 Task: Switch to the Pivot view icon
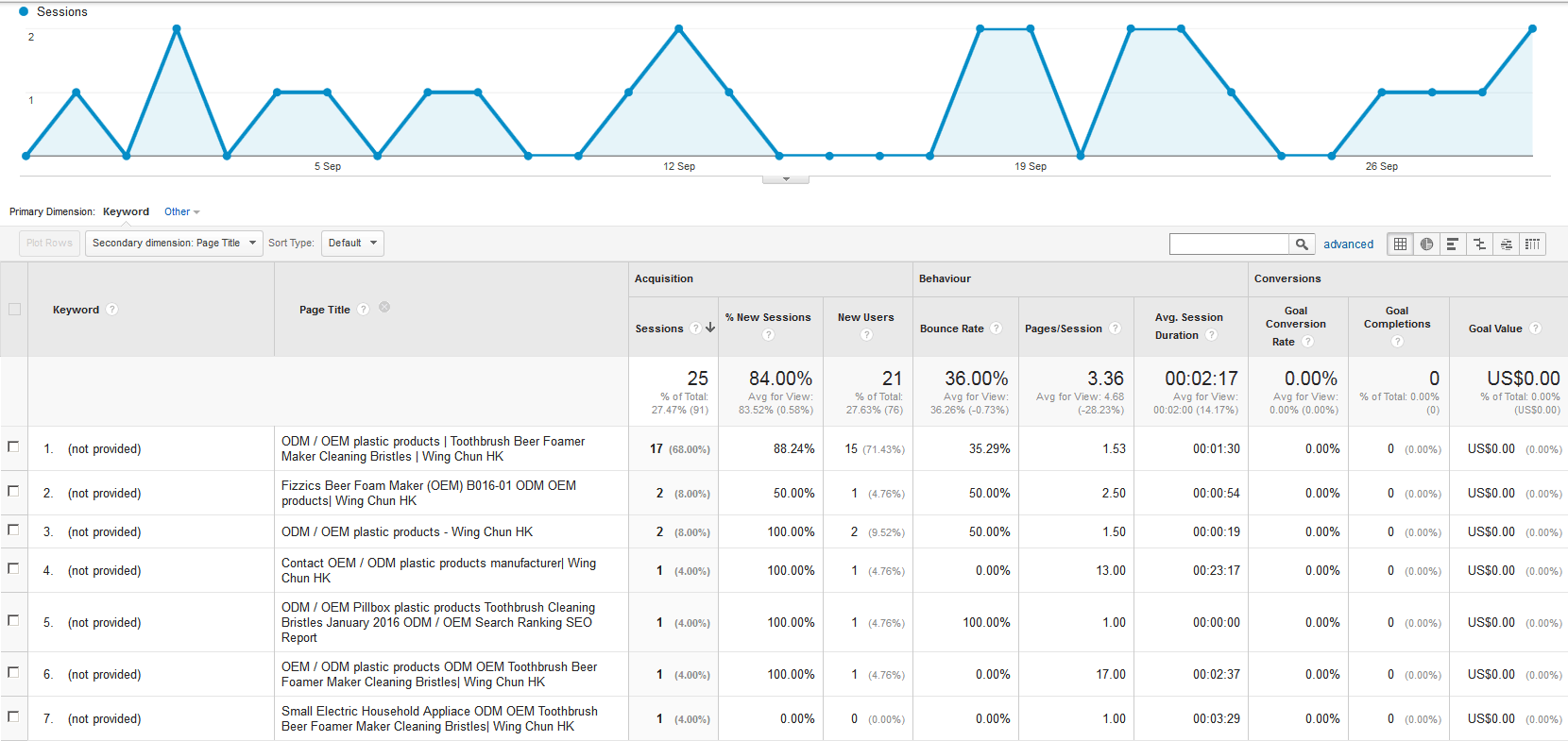1532,244
